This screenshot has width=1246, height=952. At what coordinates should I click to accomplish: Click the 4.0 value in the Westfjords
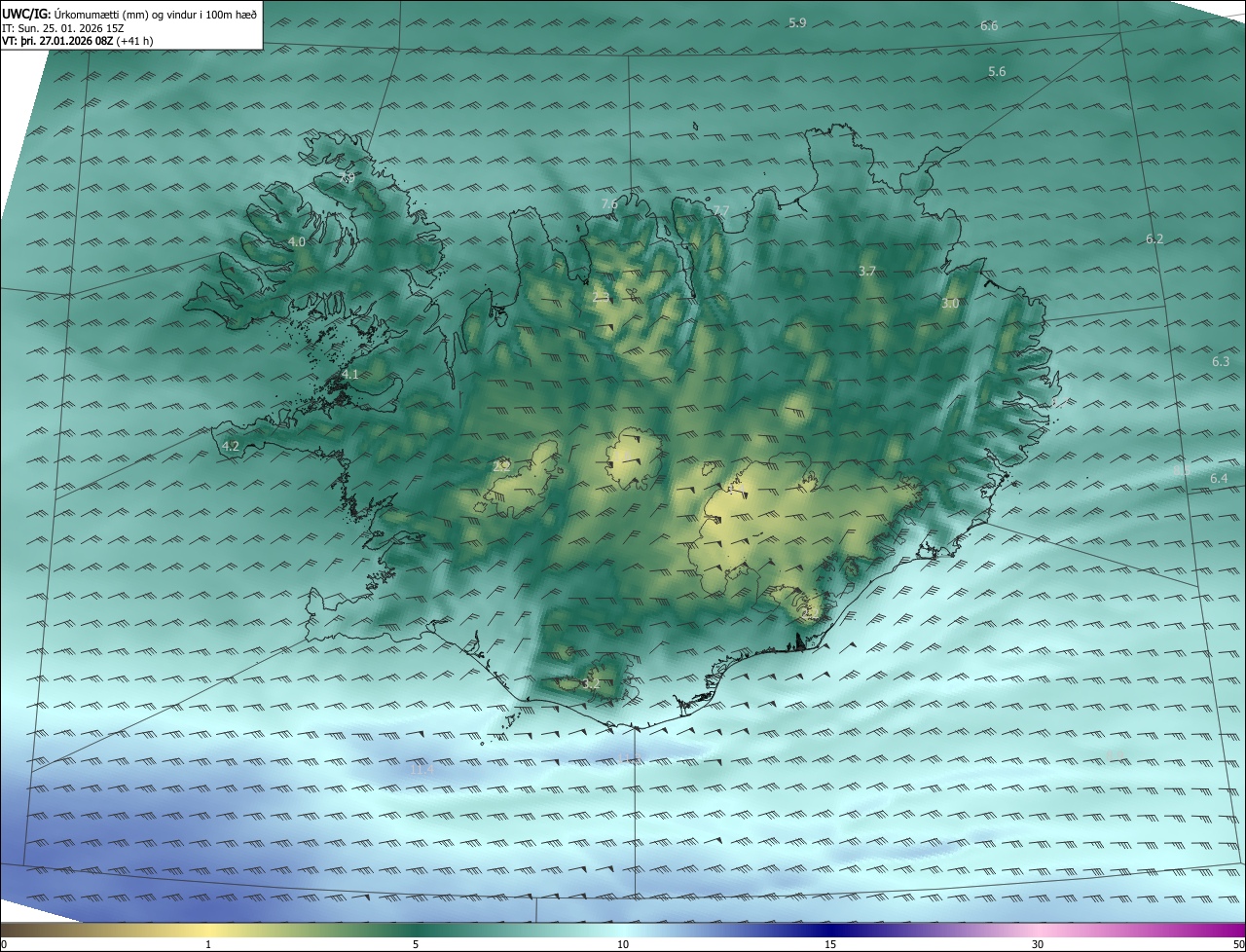tap(297, 241)
